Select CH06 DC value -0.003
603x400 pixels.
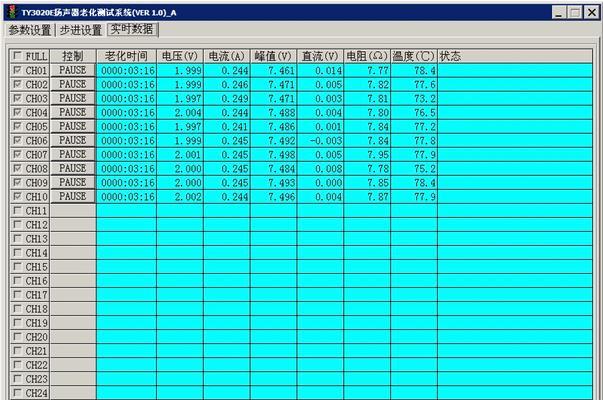click(x=320, y=140)
